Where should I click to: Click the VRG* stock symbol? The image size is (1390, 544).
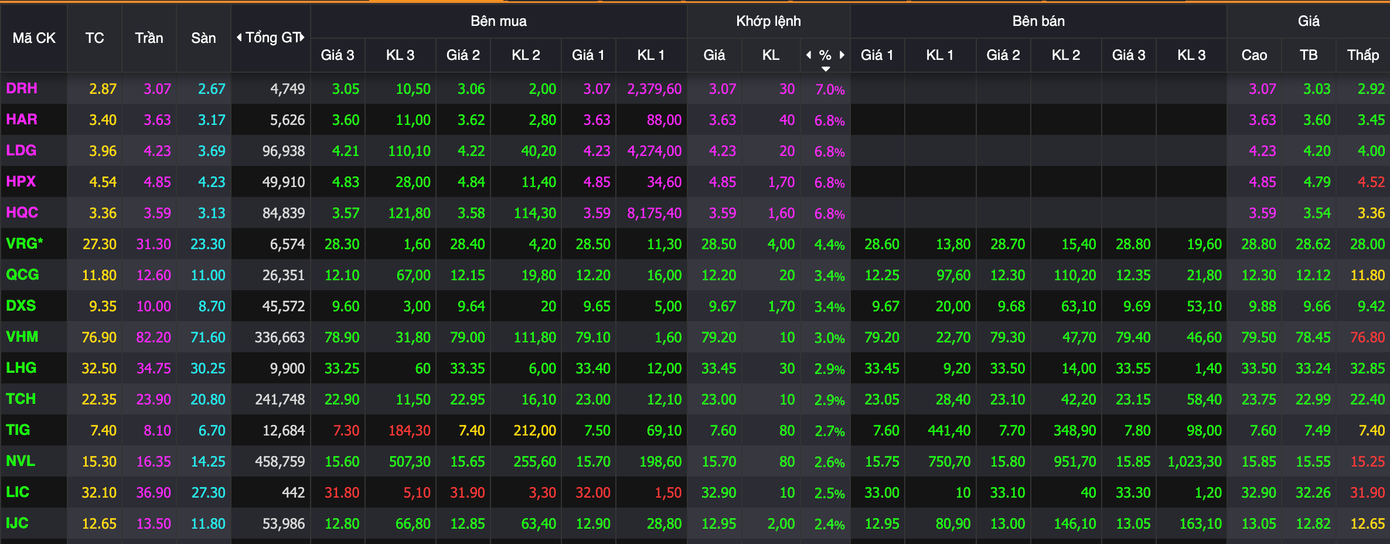25,245
